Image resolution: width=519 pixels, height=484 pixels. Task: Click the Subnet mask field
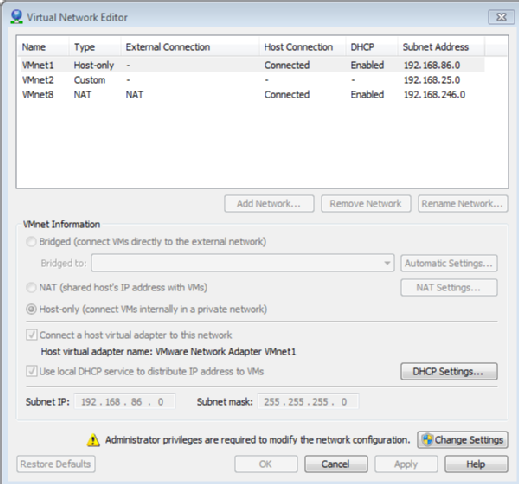pyautogui.click(x=308, y=402)
